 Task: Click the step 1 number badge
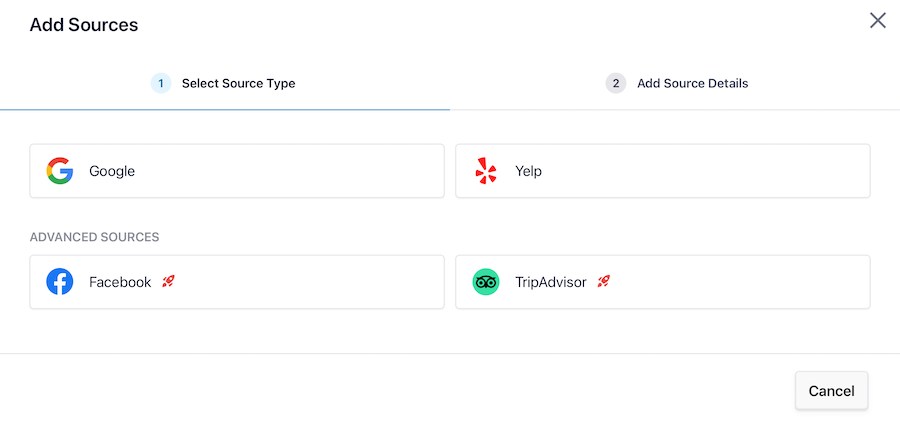(161, 83)
